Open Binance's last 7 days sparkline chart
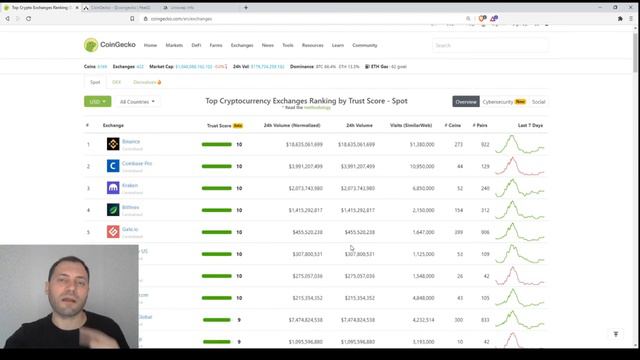This screenshot has width=640, height=360. pos(520,144)
